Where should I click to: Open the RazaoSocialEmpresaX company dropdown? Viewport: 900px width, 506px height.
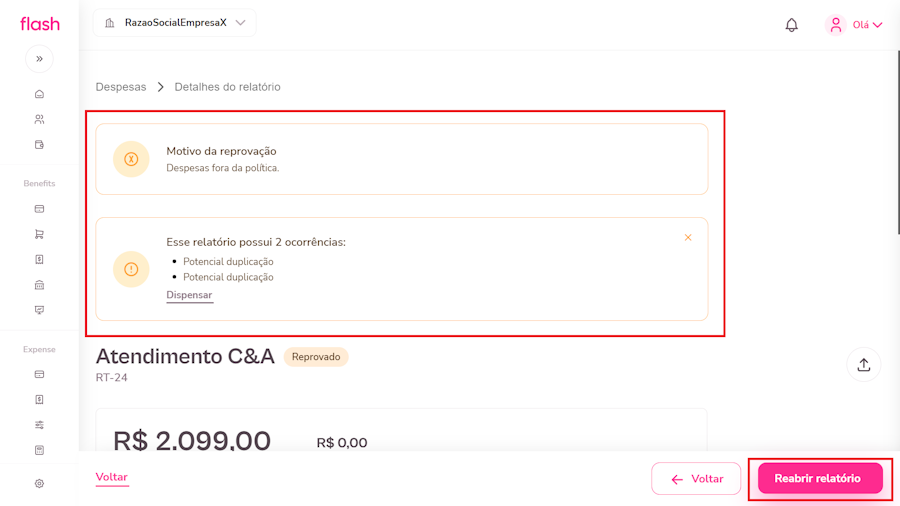pos(175,23)
